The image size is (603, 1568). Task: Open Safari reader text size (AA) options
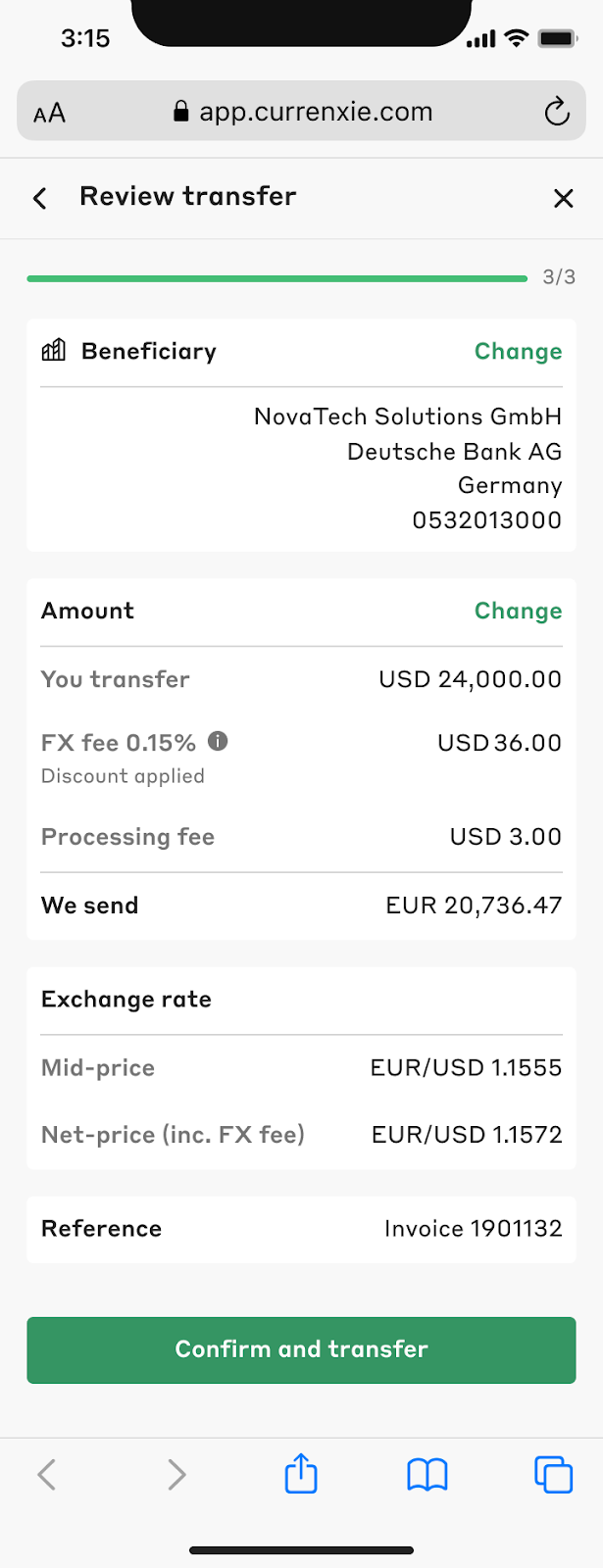[x=49, y=113]
